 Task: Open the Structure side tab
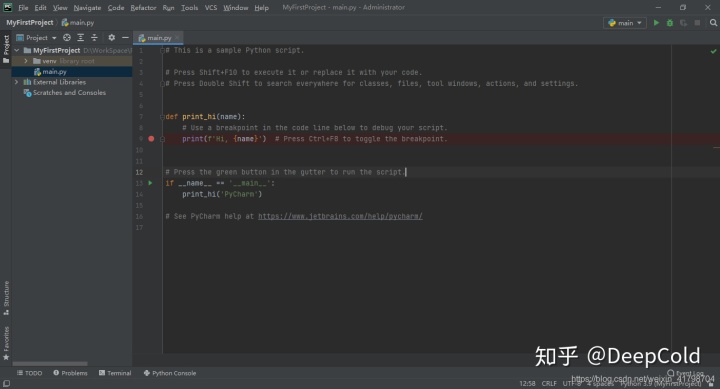pos(6,298)
